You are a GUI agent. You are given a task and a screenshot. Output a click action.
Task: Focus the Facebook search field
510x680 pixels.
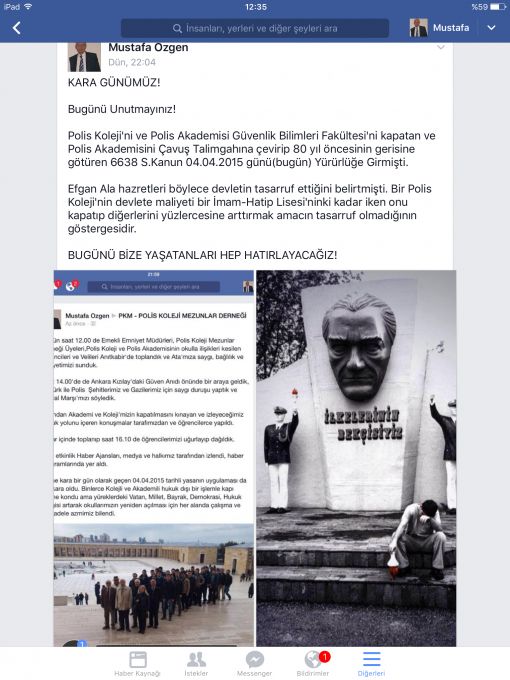coord(255,29)
